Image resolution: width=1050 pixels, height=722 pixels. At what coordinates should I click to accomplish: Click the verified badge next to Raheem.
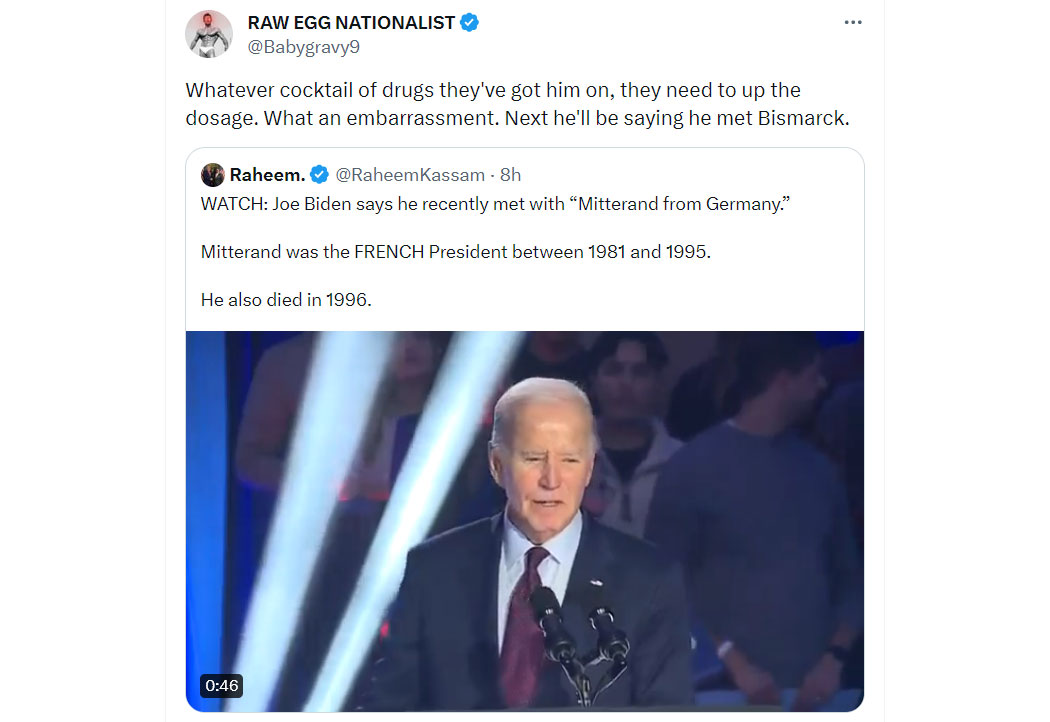(319, 175)
